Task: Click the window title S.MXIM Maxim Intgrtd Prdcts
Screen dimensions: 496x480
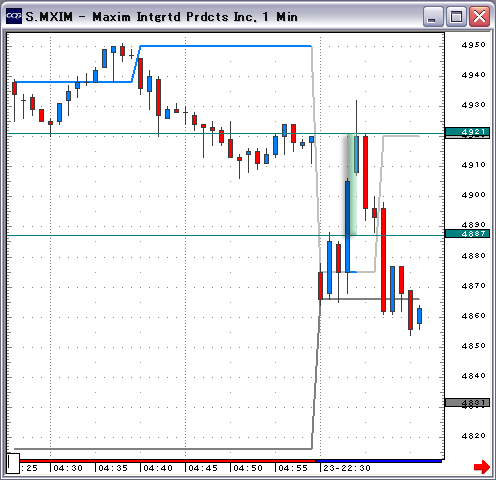Action: click(161, 17)
